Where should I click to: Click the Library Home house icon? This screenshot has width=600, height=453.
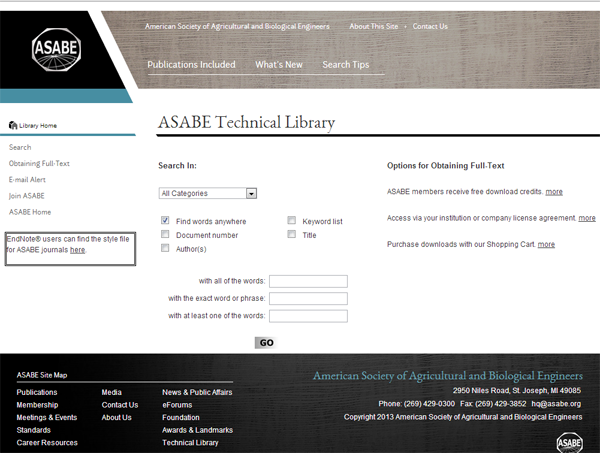click(x=13, y=125)
